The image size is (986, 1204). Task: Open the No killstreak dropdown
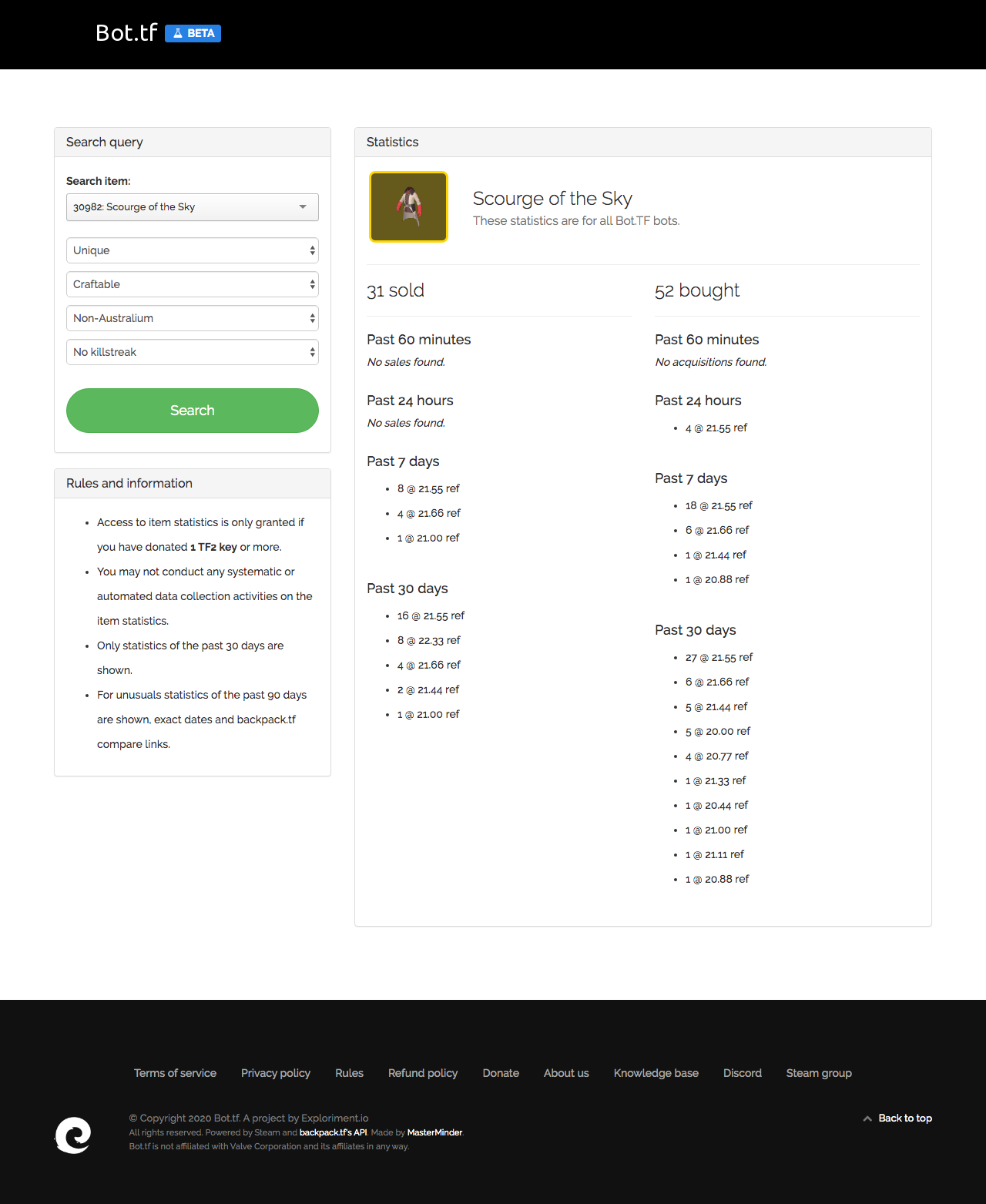pyautogui.click(x=193, y=352)
